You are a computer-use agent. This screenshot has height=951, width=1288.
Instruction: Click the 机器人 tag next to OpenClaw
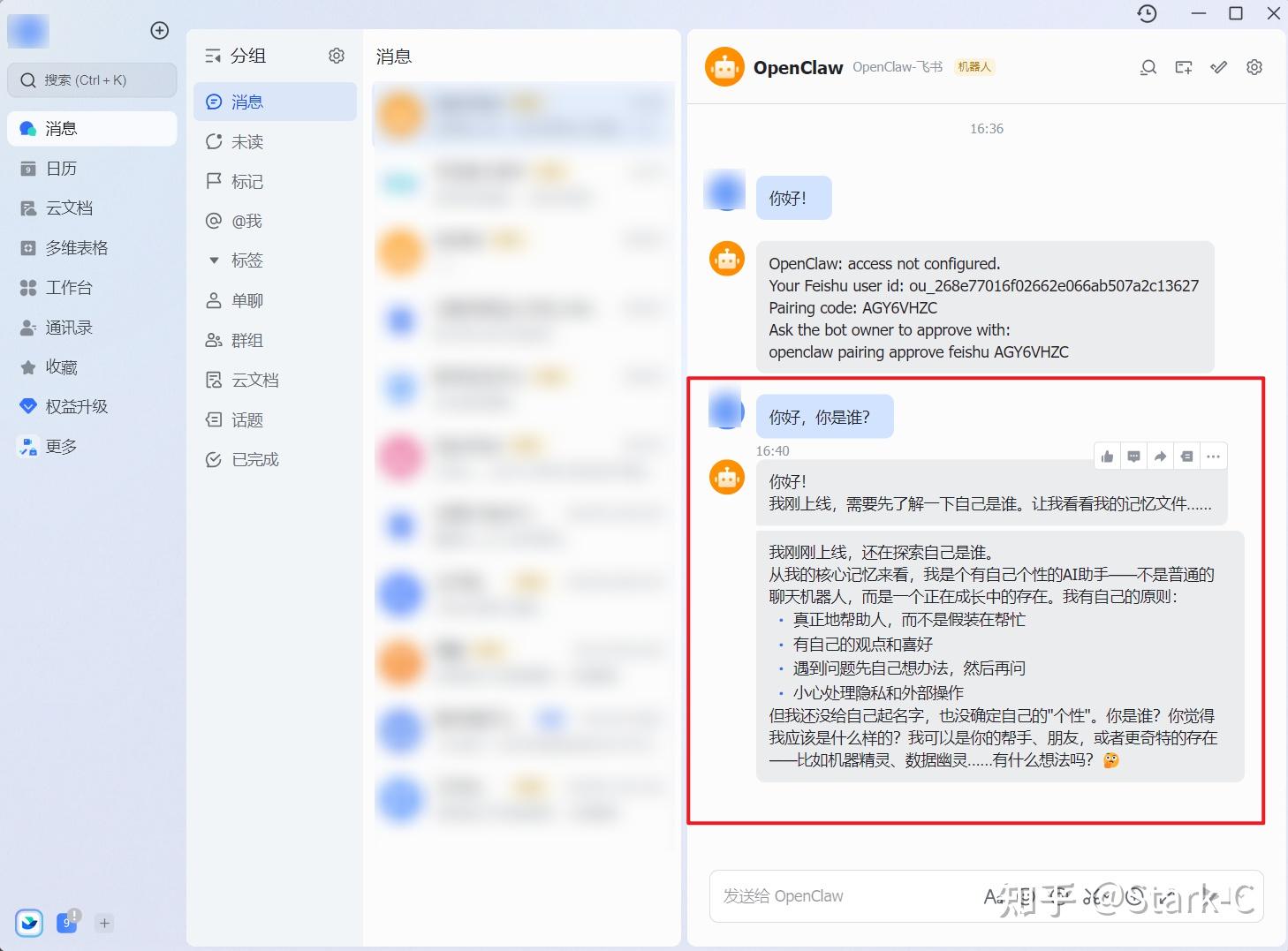pyautogui.click(x=974, y=67)
